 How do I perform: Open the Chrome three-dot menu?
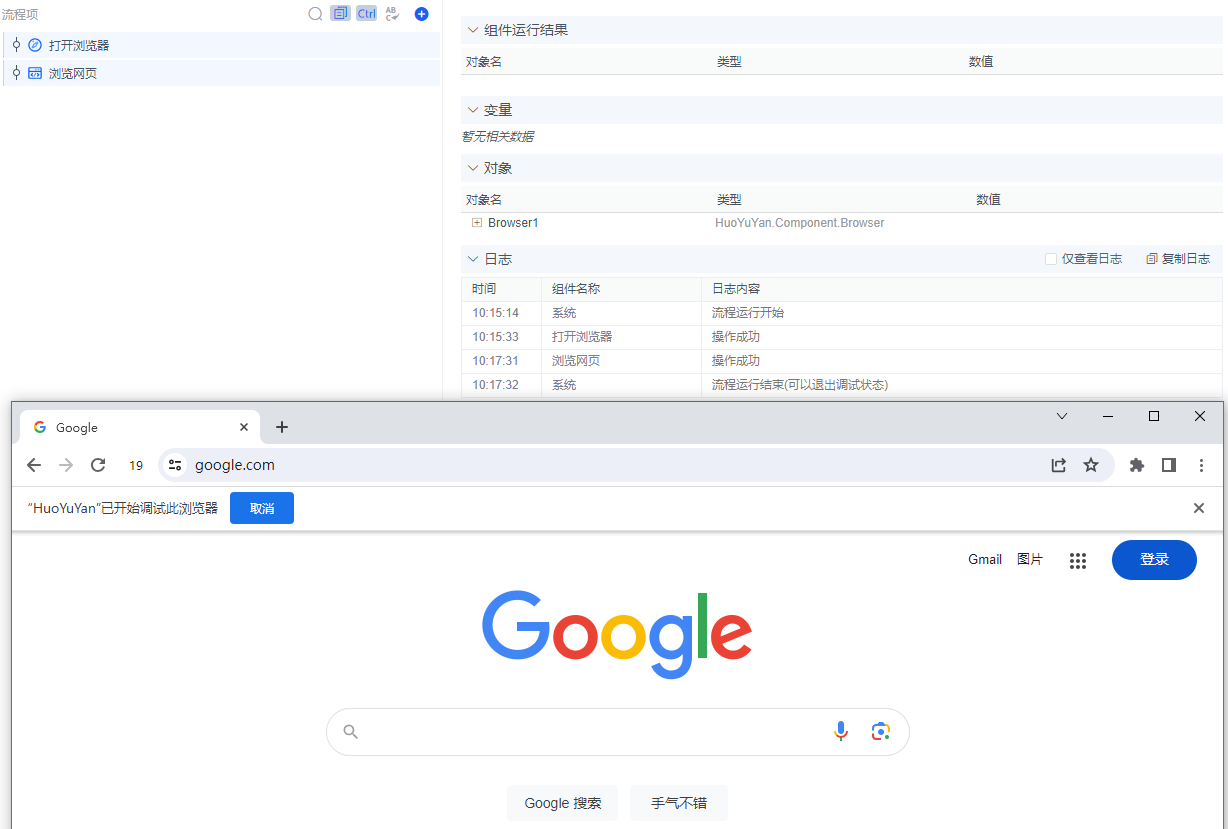point(1201,465)
